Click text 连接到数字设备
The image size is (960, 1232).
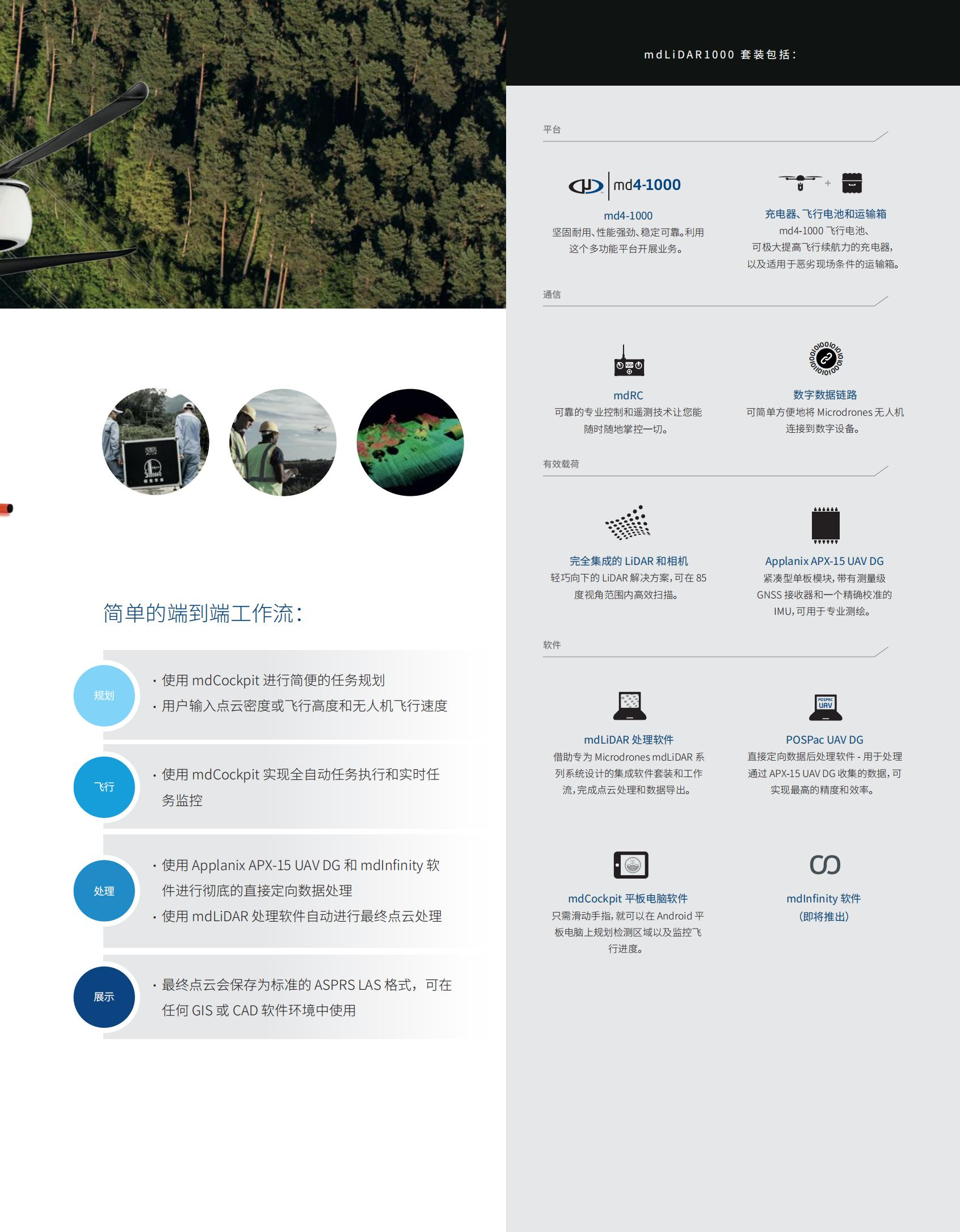(824, 429)
